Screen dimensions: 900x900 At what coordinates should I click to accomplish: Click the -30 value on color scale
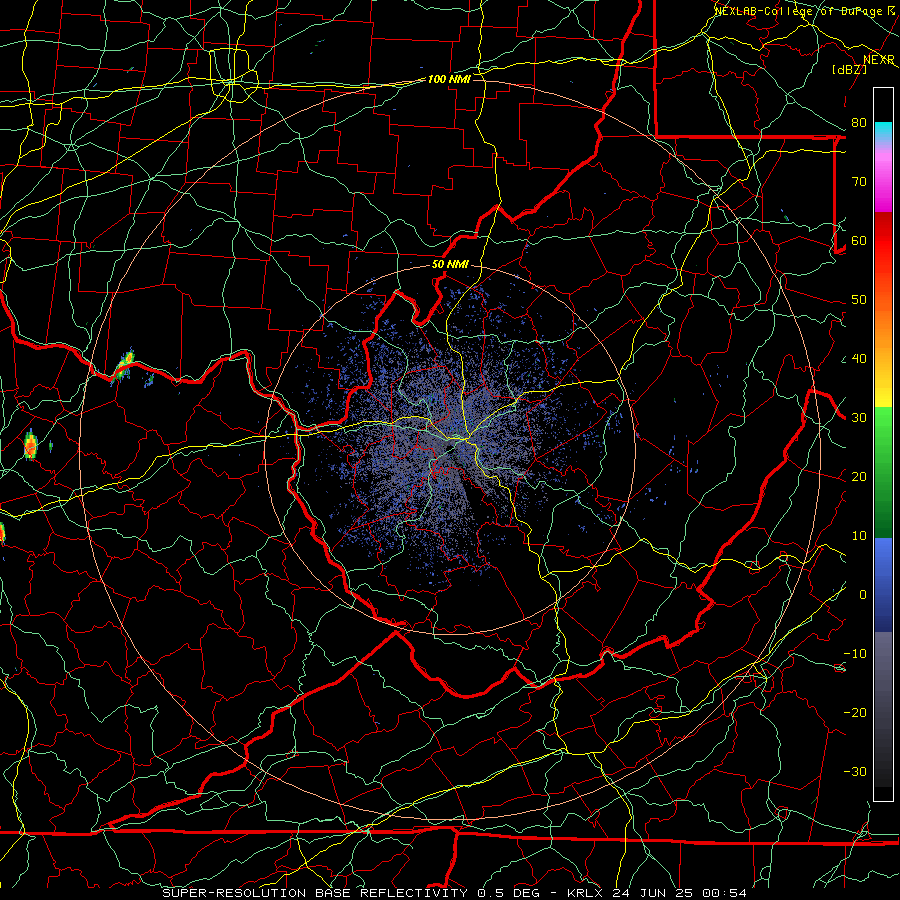coord(855,772)
